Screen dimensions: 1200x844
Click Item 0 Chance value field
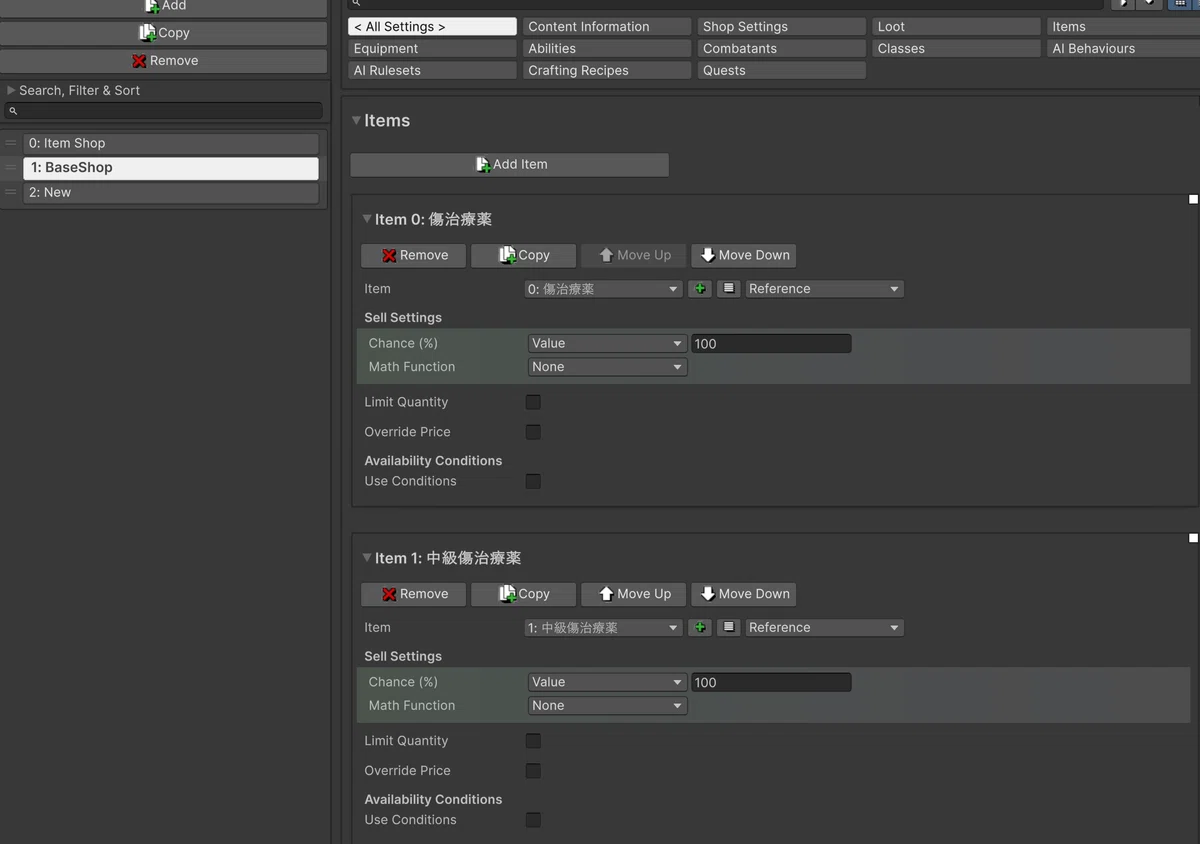point(771,343)
